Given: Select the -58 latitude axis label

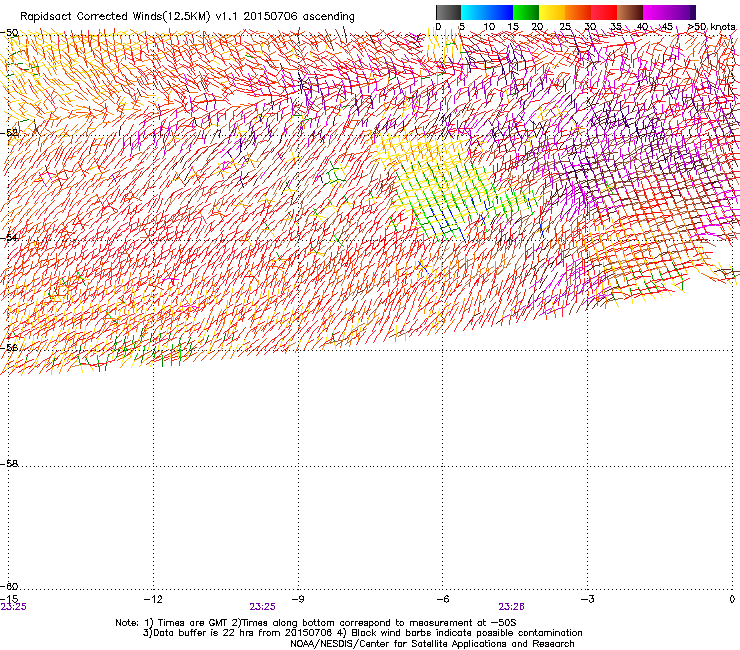Looking at the screenshot, I should tap(9, 464).
